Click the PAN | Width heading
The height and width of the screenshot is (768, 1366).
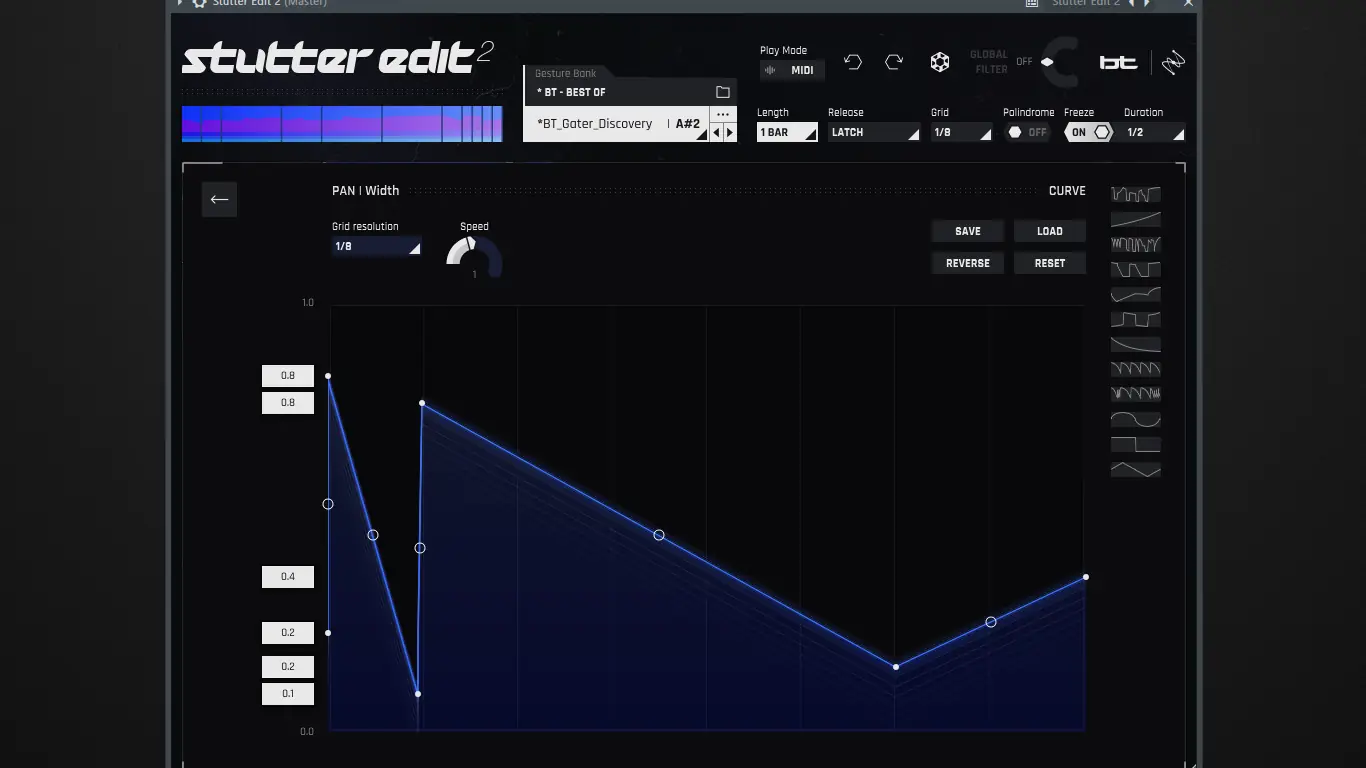pyautogui.click(x=365, y=191)
